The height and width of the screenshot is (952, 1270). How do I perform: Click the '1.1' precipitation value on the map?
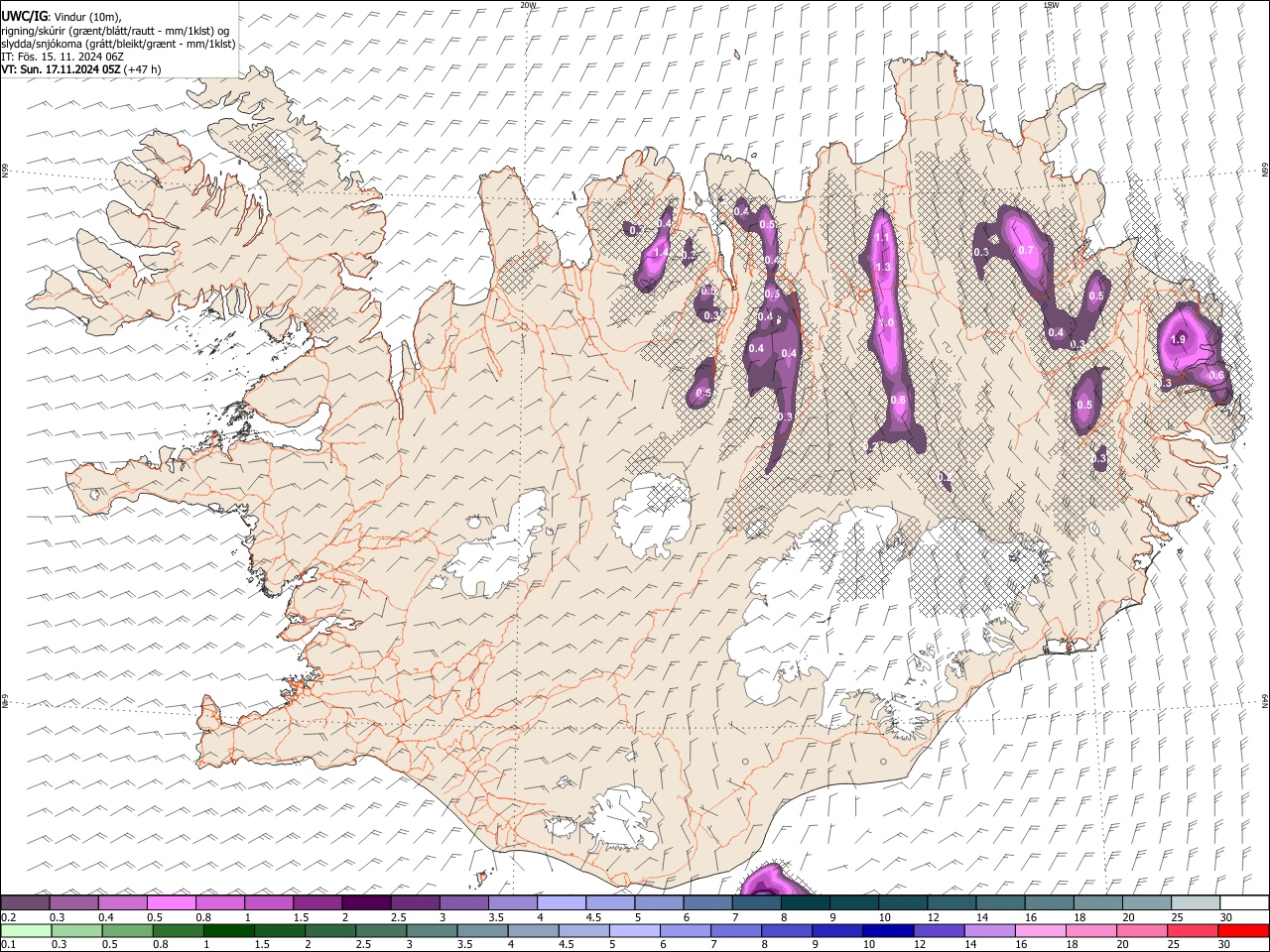click(x=882, y=238)
